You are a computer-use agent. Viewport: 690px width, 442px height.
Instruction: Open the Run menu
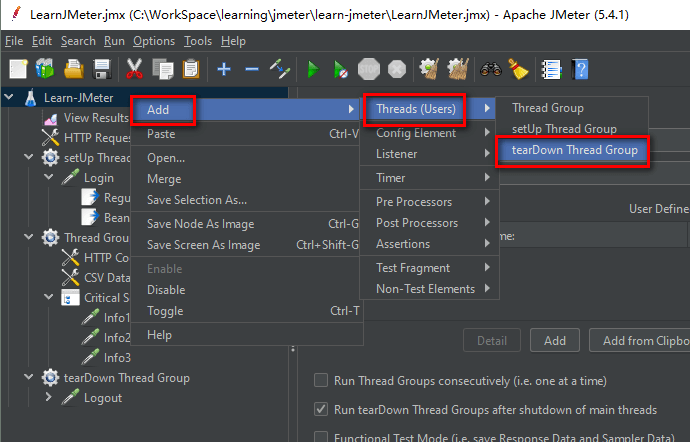point(114,41)
